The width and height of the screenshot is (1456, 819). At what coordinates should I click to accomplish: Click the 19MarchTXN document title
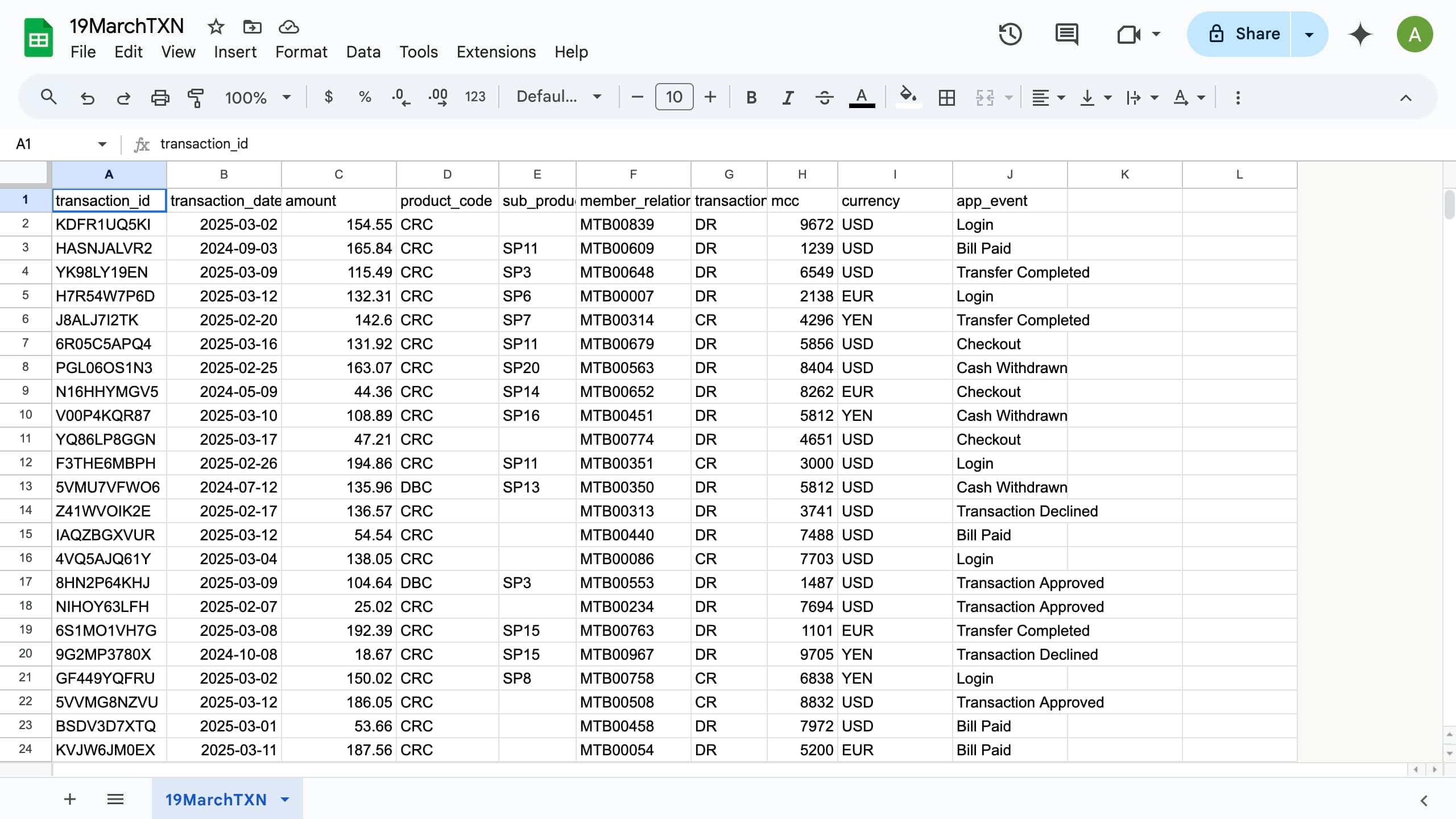(126, 26)
